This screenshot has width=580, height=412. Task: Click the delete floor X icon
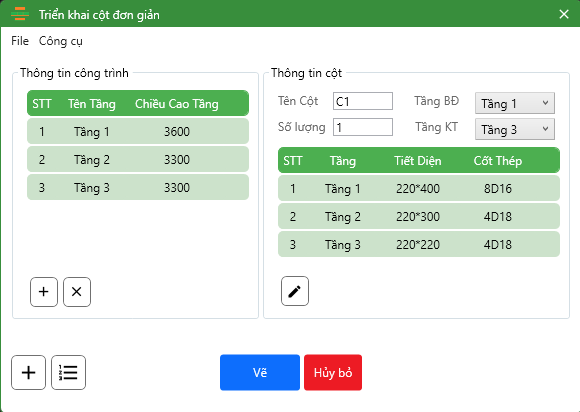(x=77, y=292)
